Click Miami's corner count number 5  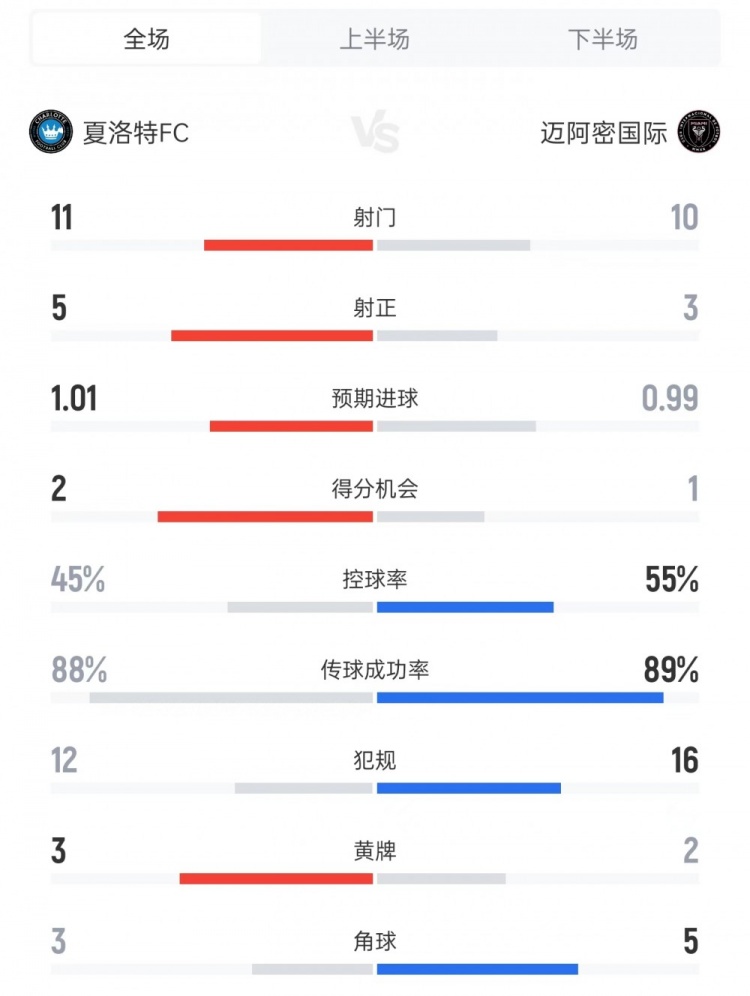(x=691, y=940)
